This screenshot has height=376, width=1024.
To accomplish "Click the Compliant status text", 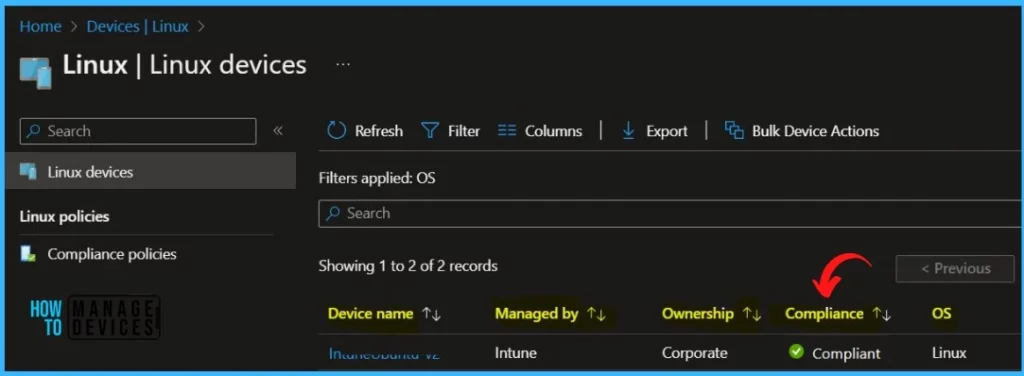I will click(x=846, y=354).
